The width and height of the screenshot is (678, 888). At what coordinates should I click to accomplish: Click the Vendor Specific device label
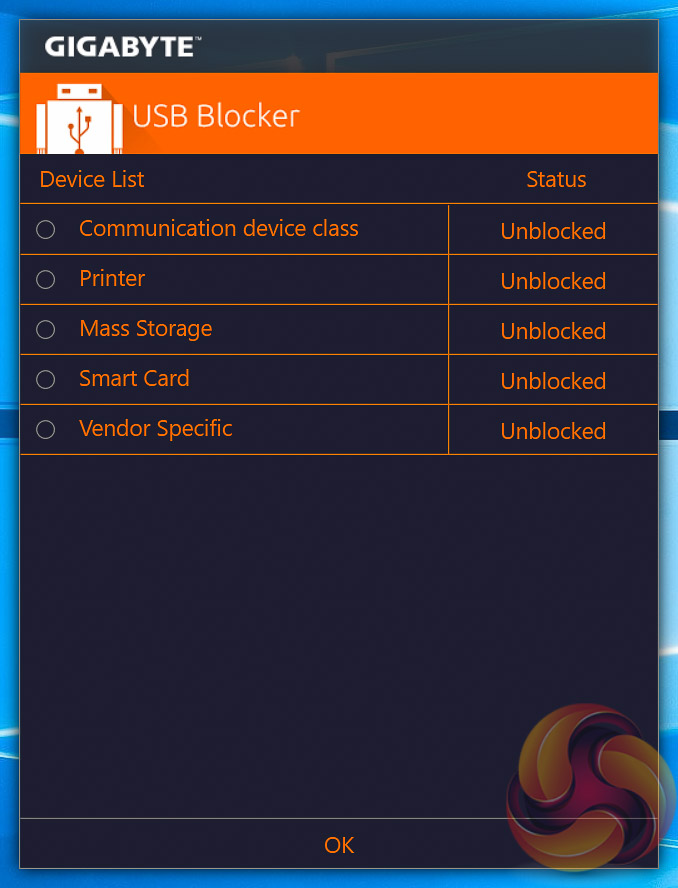coord(155,429)
